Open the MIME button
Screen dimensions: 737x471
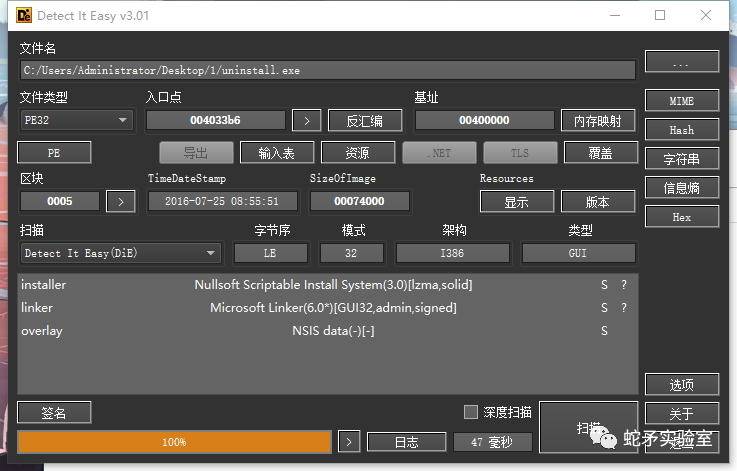(682, 101)
